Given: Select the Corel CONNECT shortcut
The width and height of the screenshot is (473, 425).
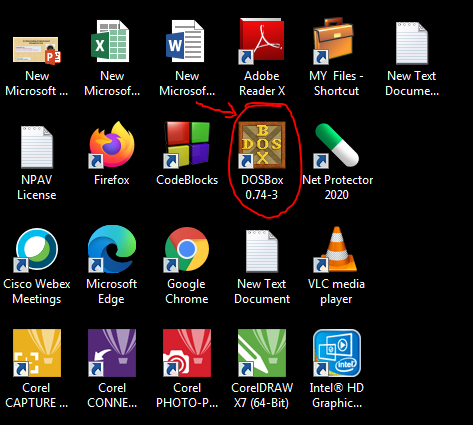Looking at the screenshot, I should (112, 353).
